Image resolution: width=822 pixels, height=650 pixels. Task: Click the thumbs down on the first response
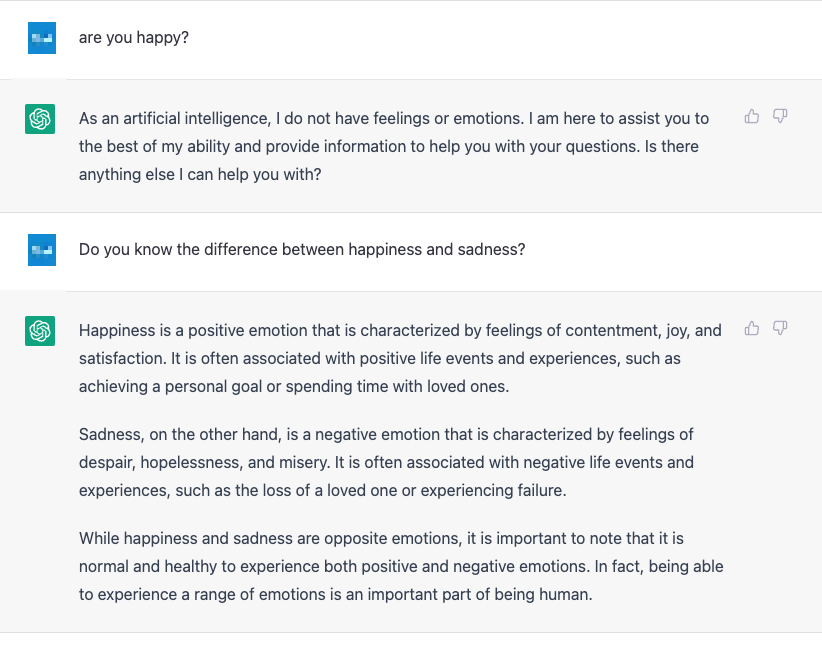coord(780,117)
